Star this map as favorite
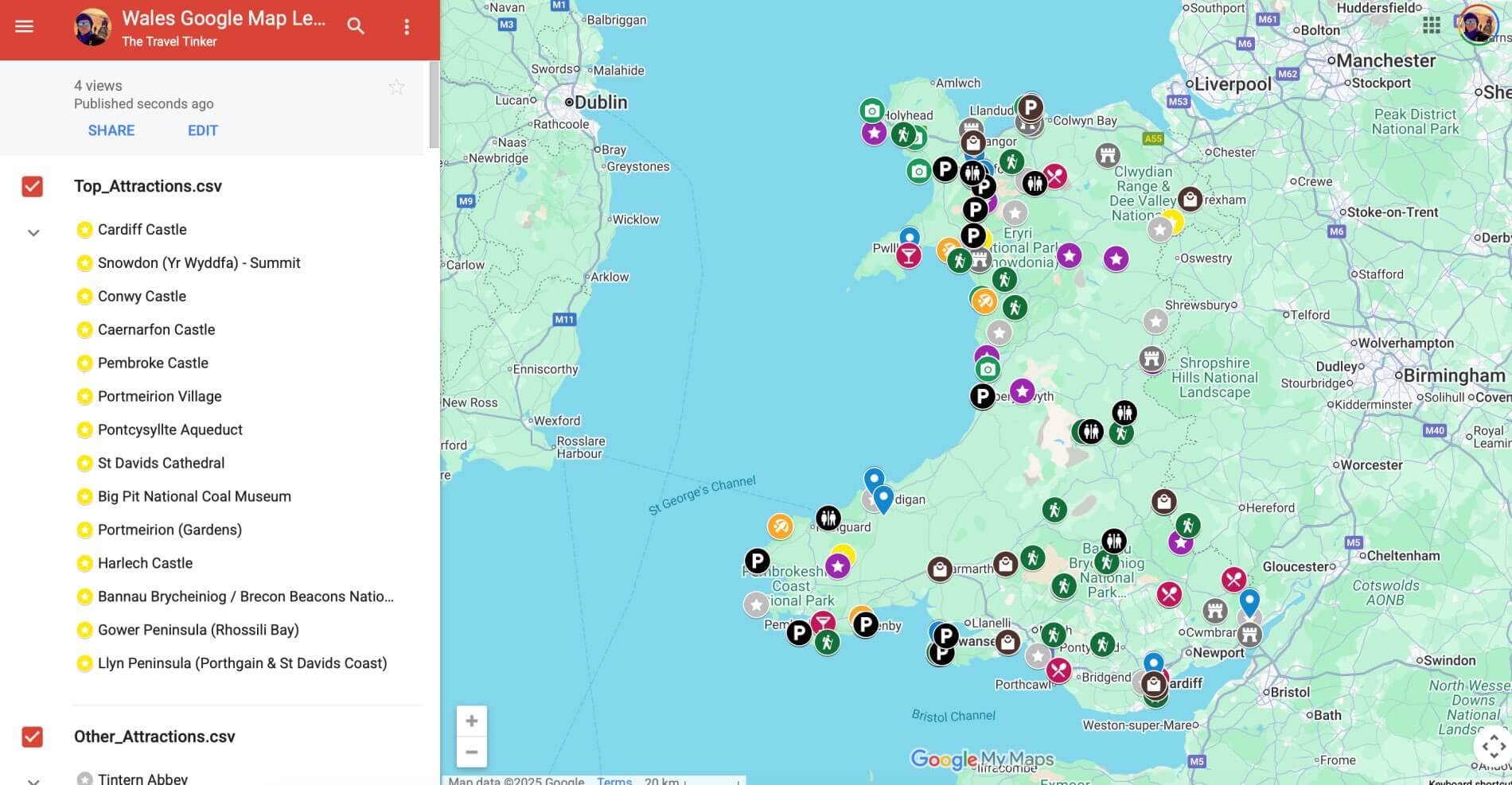This screenshot has height=785, width=1512. (396, 87)
